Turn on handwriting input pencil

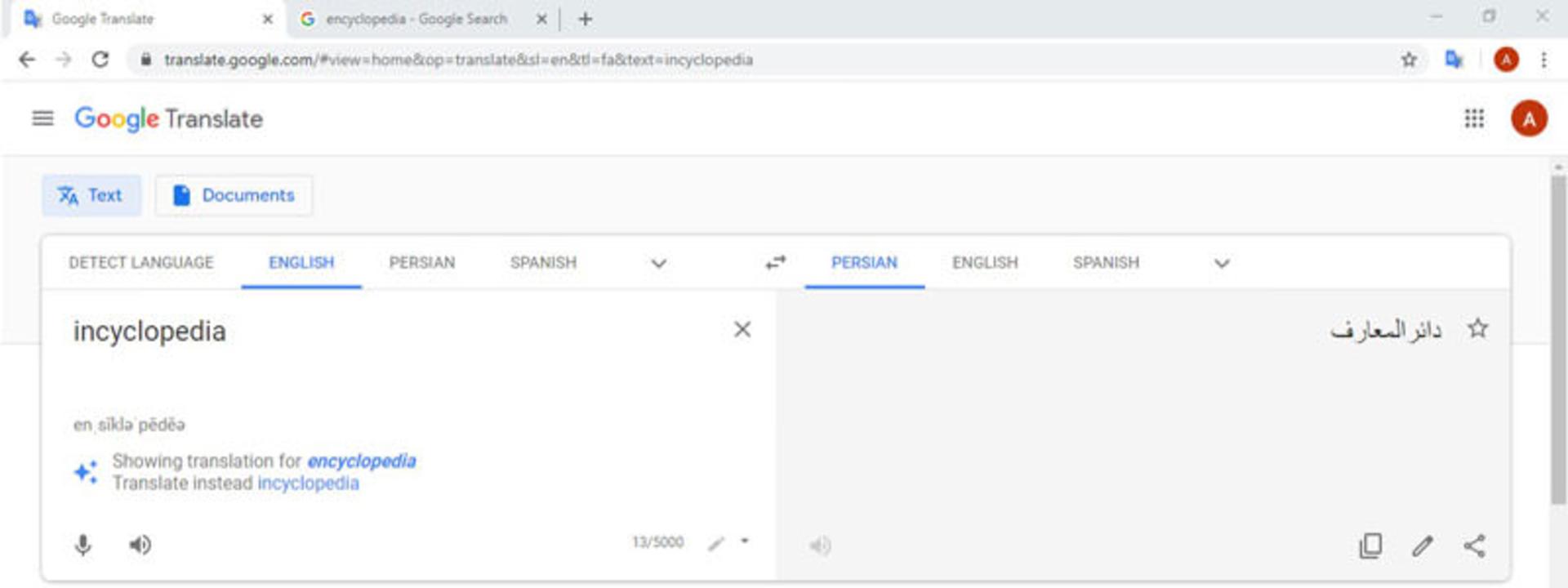tap(716, 543)
